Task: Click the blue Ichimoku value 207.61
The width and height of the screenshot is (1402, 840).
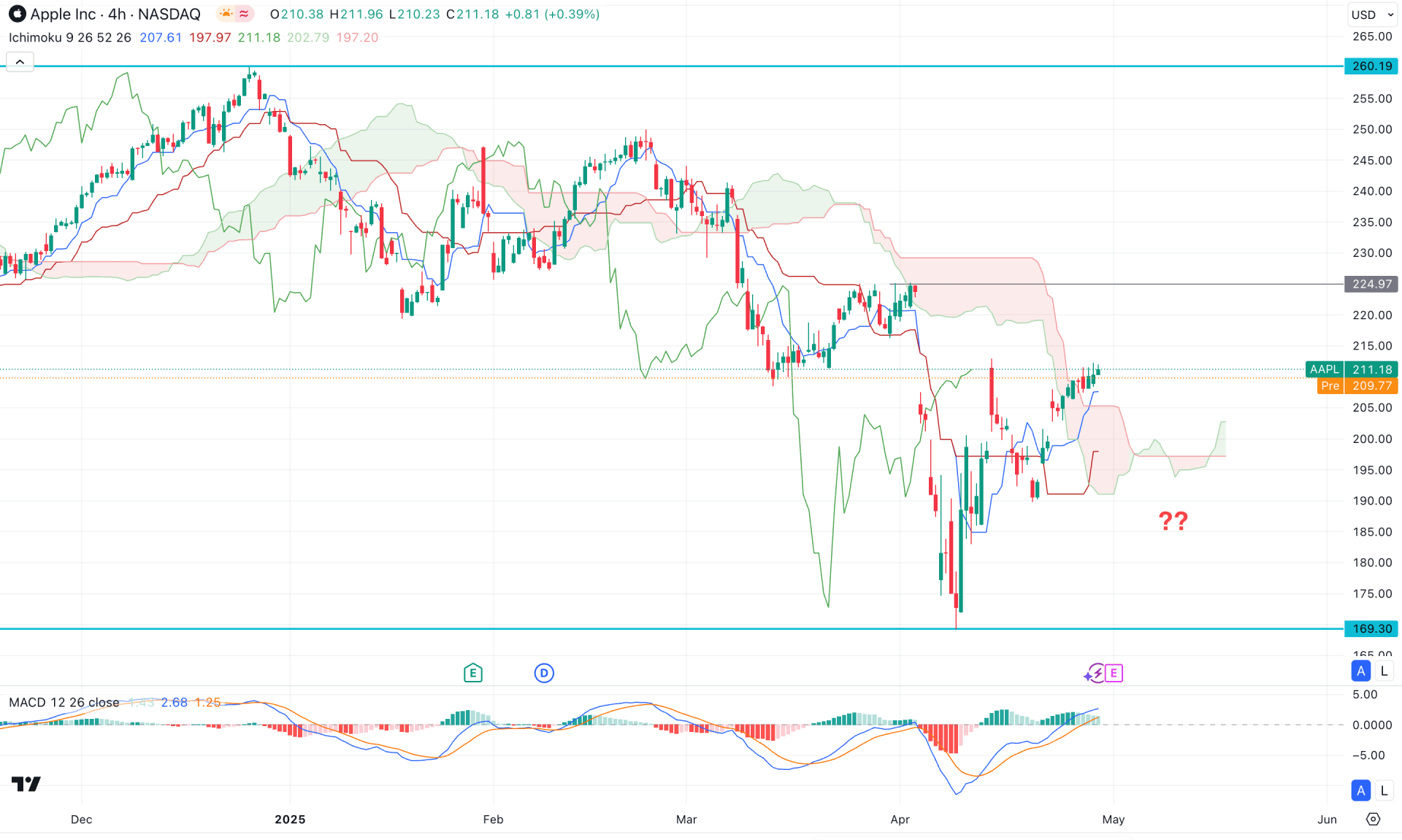Action: click(161, 37)
